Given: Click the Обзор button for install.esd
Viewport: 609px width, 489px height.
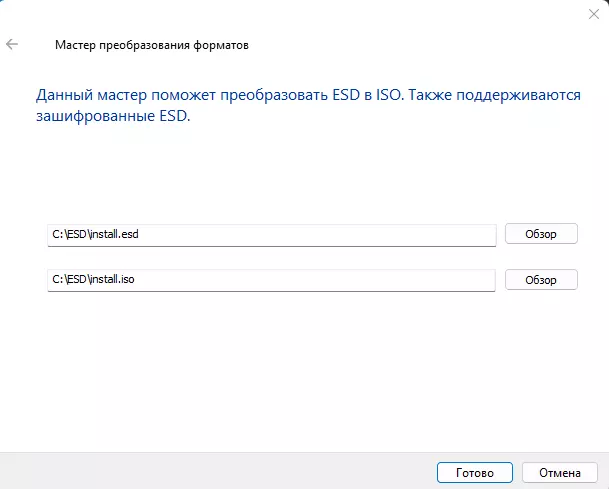Looking at the screenshot, I should coord(541,234).
